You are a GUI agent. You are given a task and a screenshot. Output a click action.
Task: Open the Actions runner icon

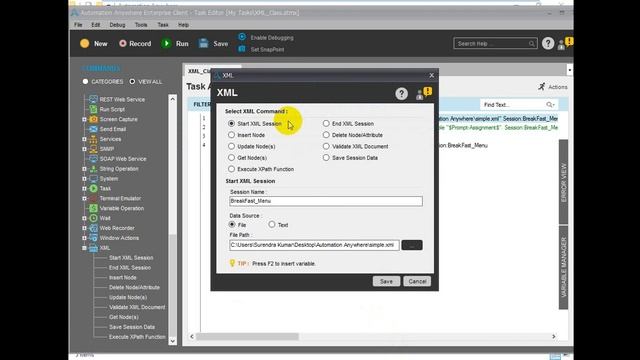point(542,87)
